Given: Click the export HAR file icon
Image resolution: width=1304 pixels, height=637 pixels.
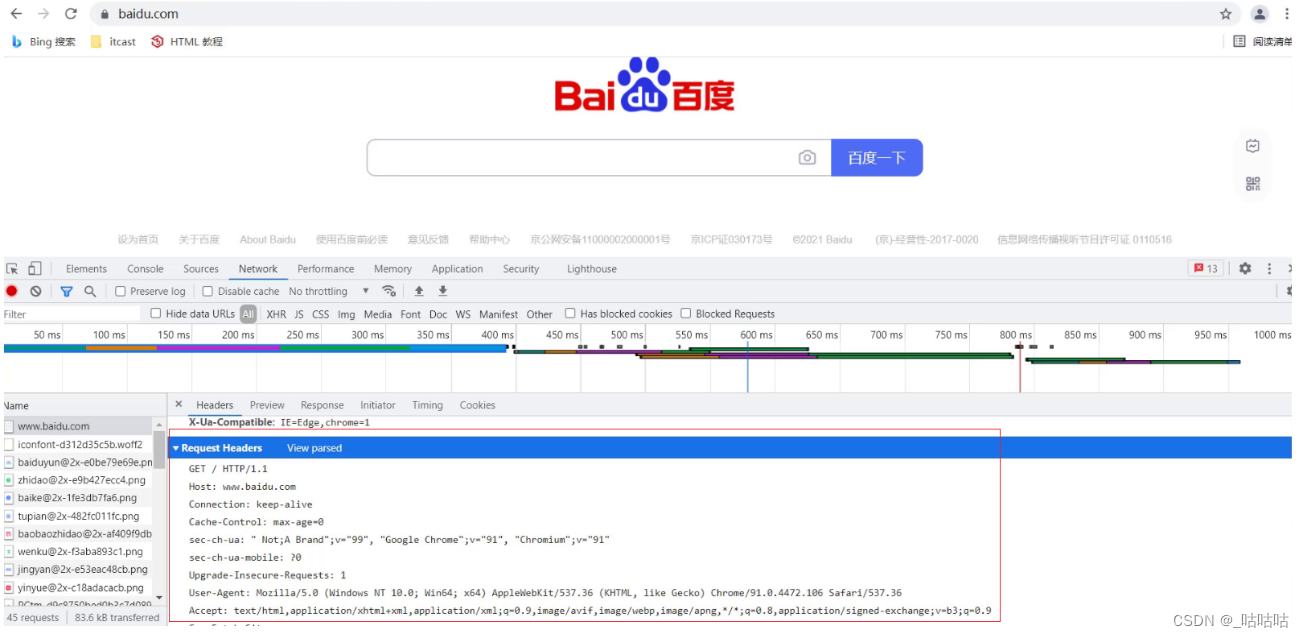Looking at the screenshot, I should tap(442, 291).
